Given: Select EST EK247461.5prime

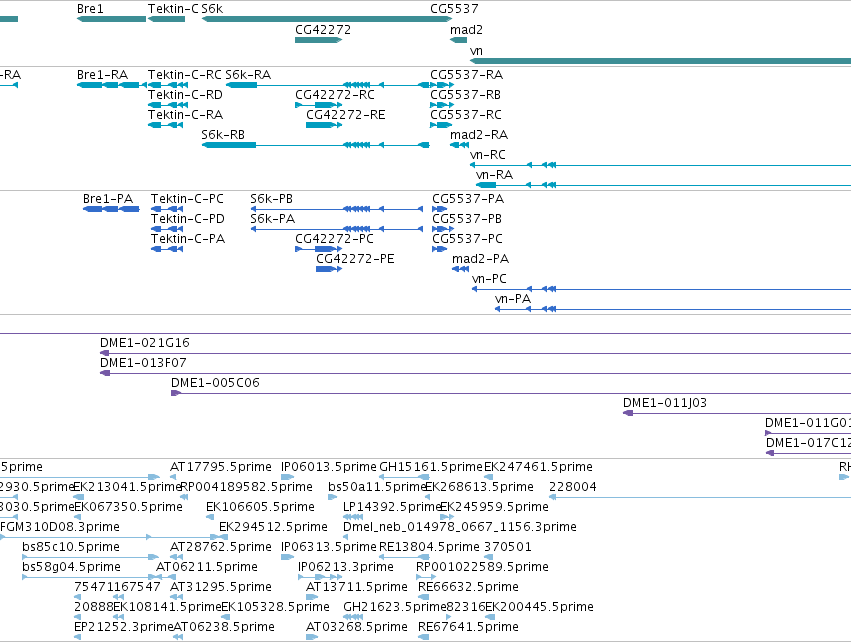Looking at the screenshot, I should [x=538, y=467].
